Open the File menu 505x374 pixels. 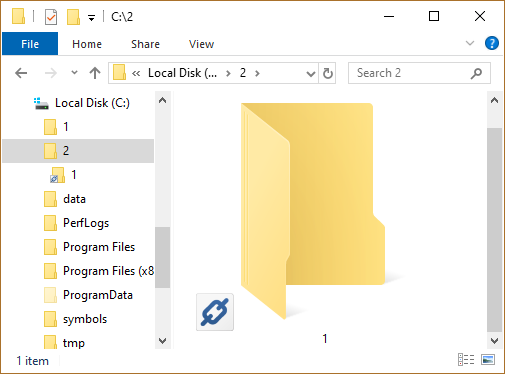30,44
